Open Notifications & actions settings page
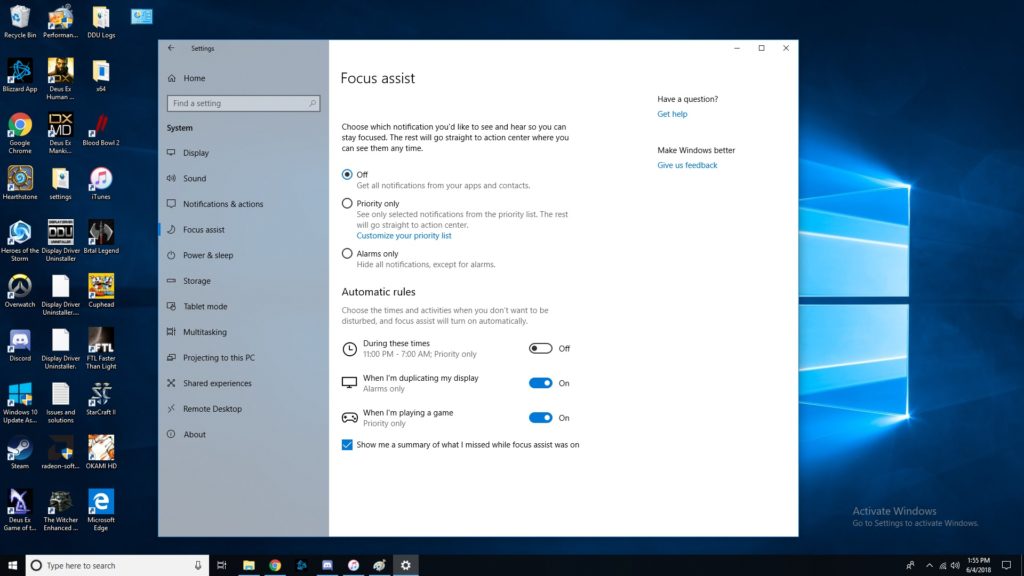 click(223, 204)
